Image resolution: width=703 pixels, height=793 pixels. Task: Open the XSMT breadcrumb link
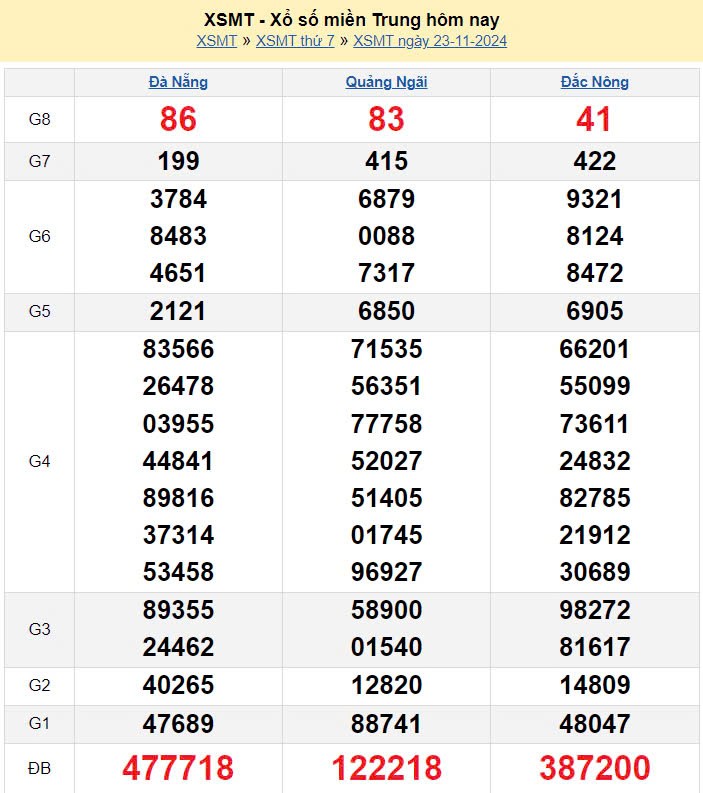(x=216, y=41)
